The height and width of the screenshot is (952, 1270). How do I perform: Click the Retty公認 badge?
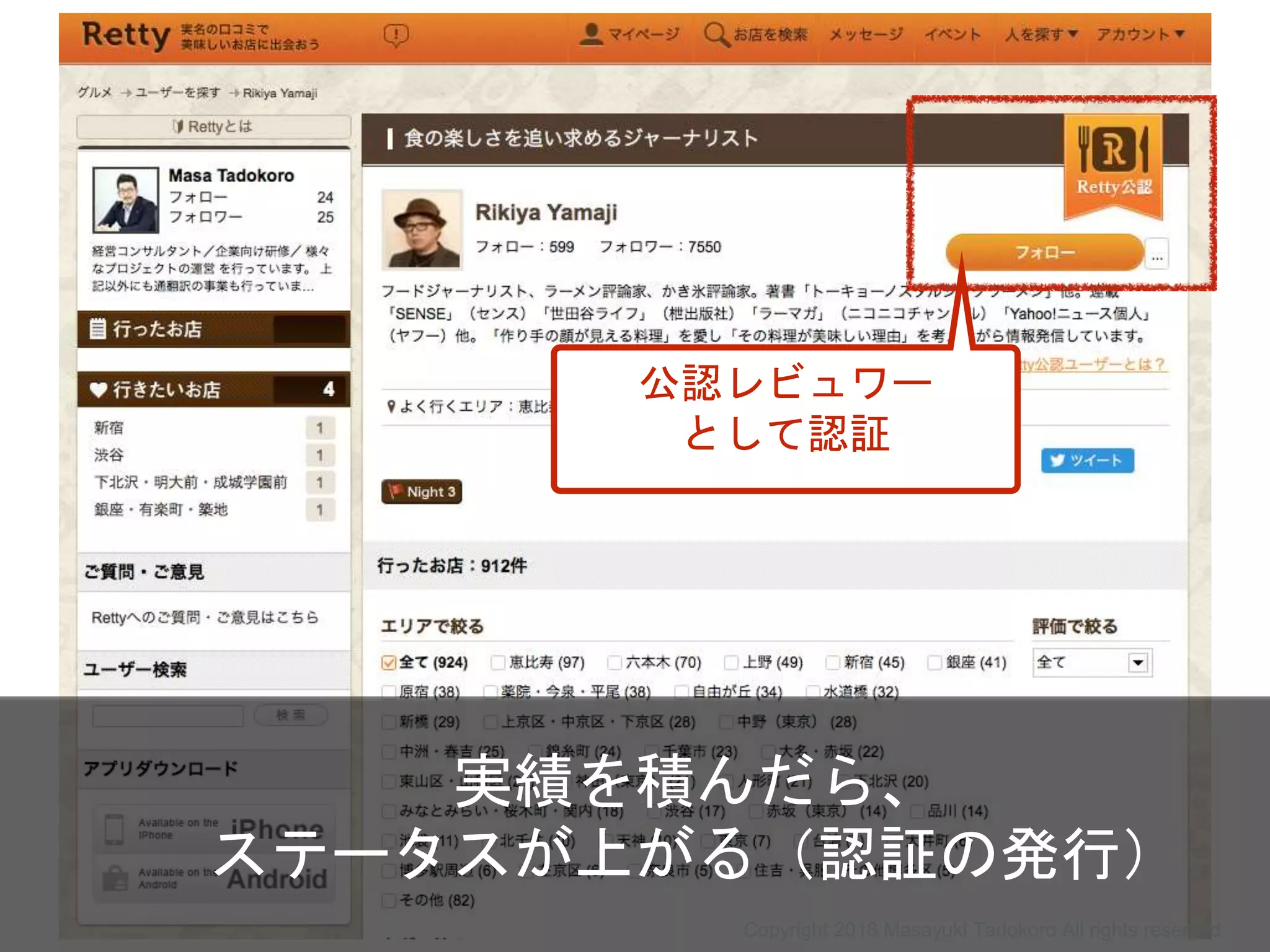1113,167
